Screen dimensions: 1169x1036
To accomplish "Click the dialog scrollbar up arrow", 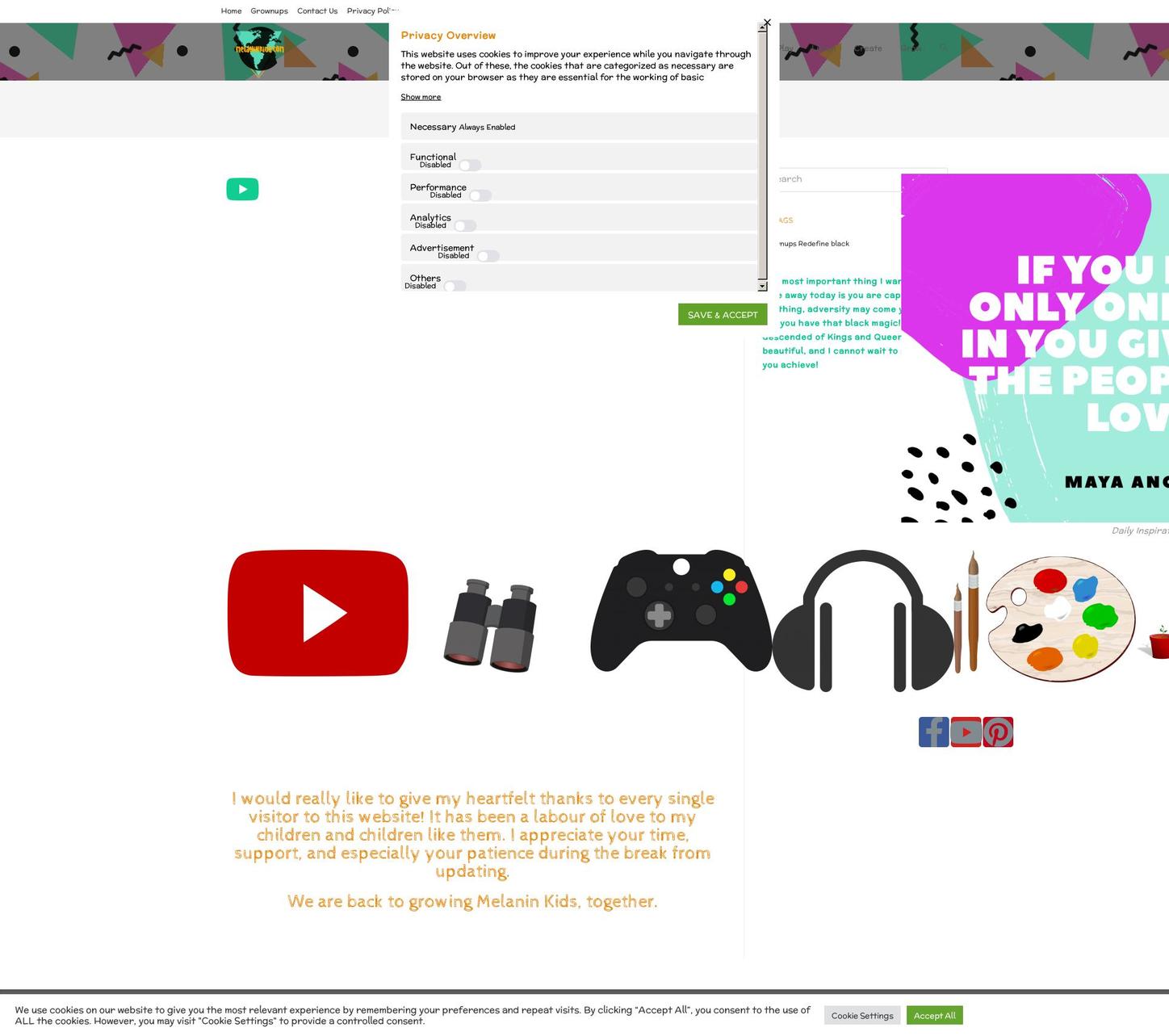I will coord(762,27).
